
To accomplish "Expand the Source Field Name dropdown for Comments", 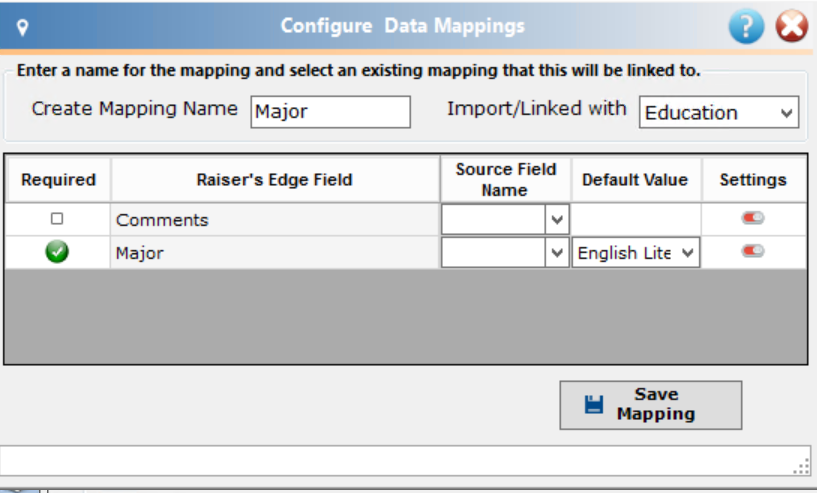I will click(556, 219).
